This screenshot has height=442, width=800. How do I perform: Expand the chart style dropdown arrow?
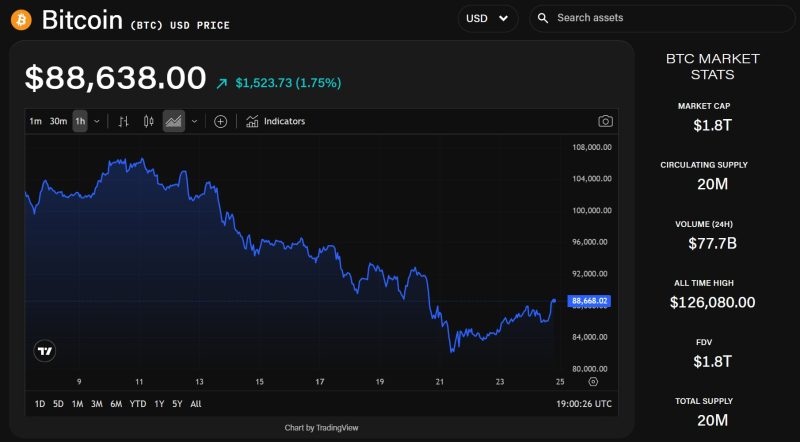194,121
